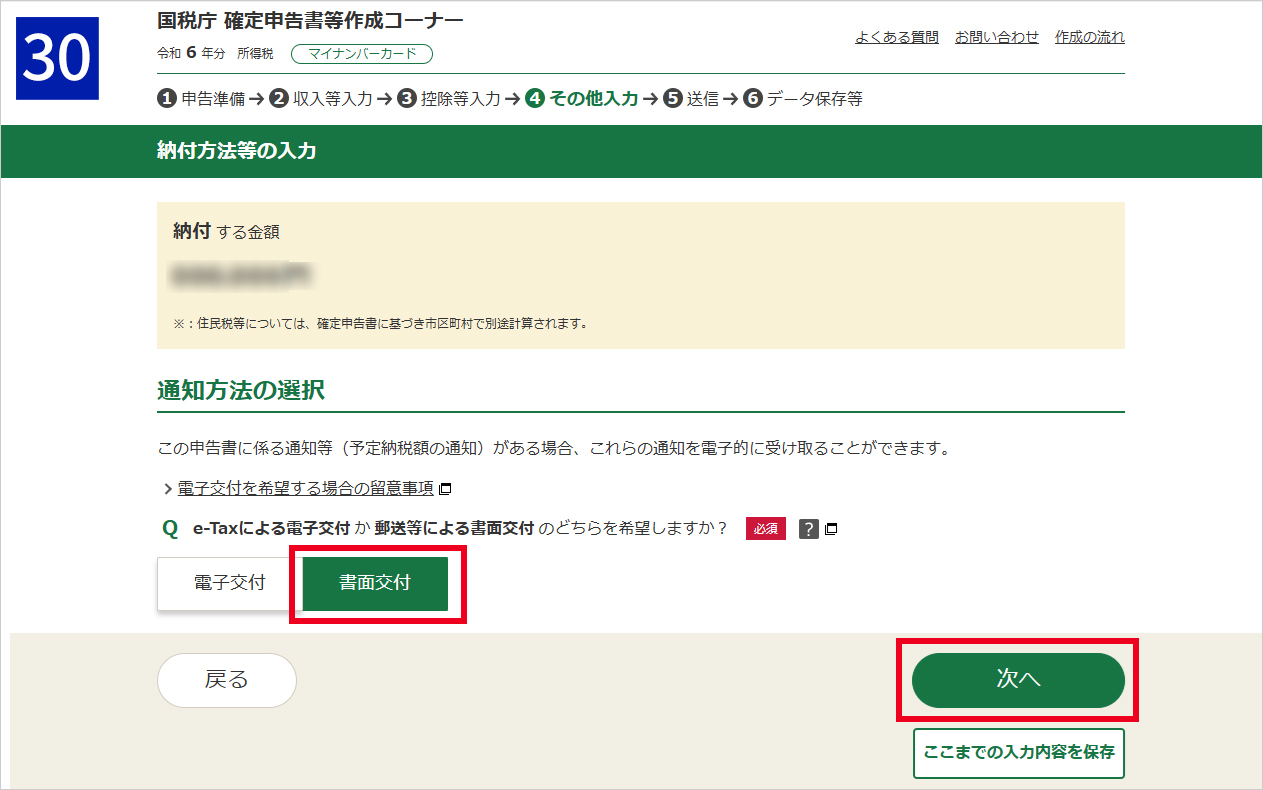The image size is (1263, 790).
Task: Expand chevron before 電子交付を希望する場合の留意事項
Action: (x=167, y=489)
